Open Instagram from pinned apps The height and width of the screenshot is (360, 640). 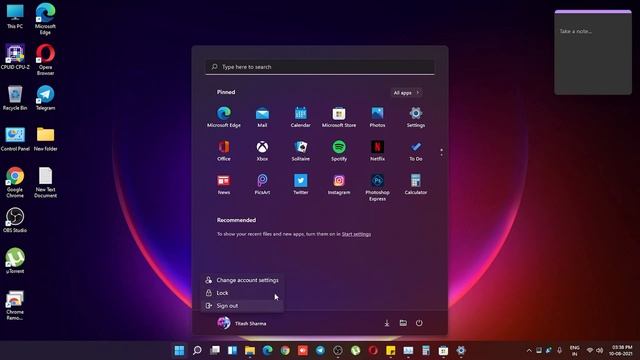339,184
